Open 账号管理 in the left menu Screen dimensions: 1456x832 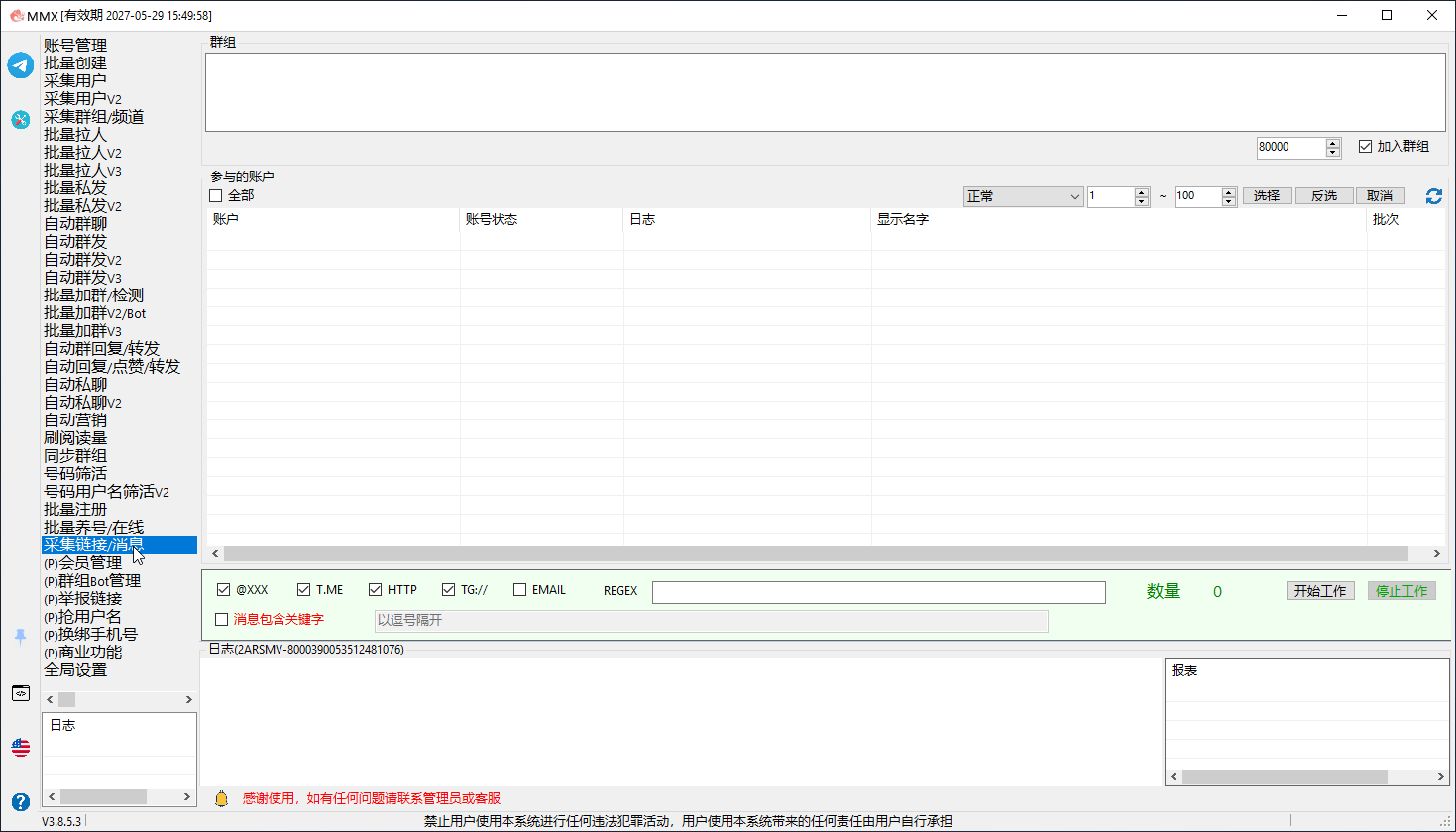tap(75, 46)
